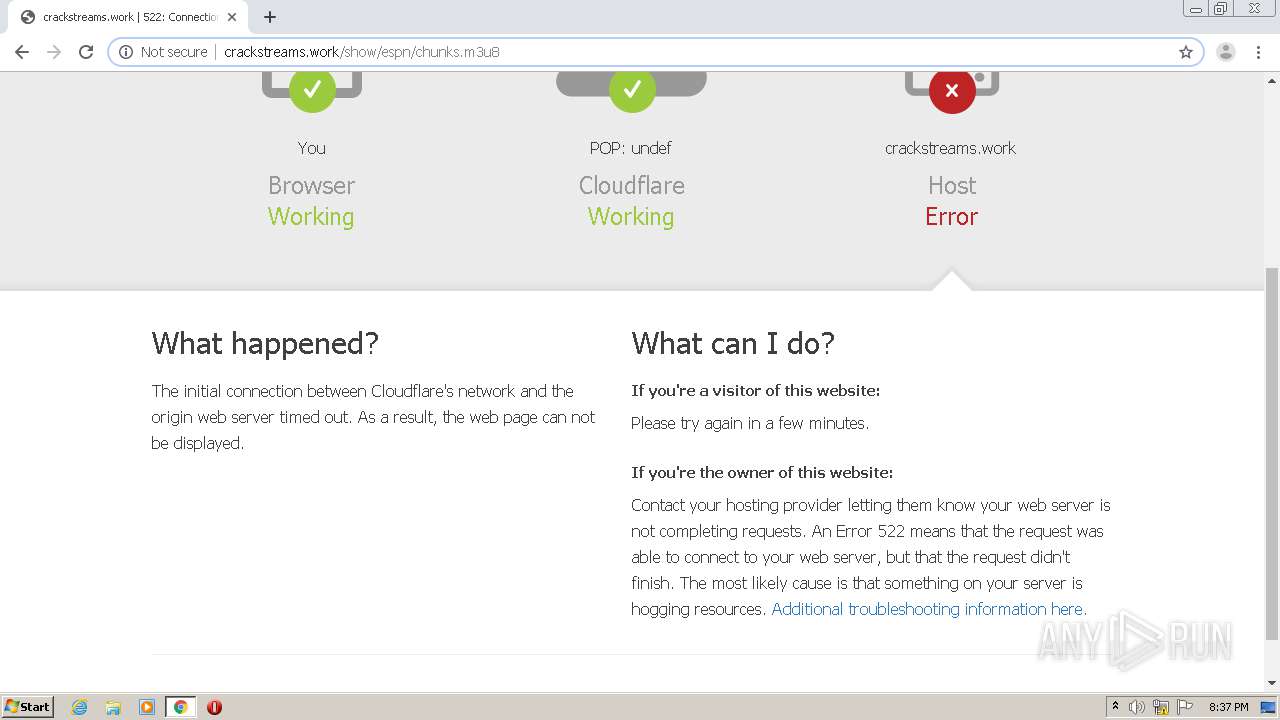The height and width of the screenshot is (720, 1280).
Task: Click the Cloudflare label
Action: pos(631,185)
